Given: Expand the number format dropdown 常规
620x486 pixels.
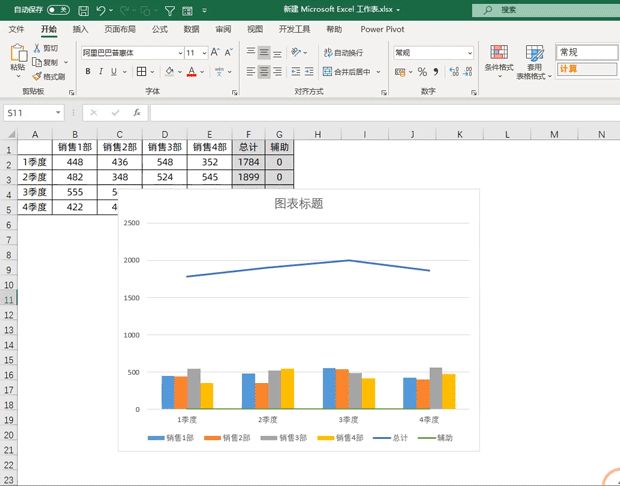Looking at the screenshot, I should (469, 53).
